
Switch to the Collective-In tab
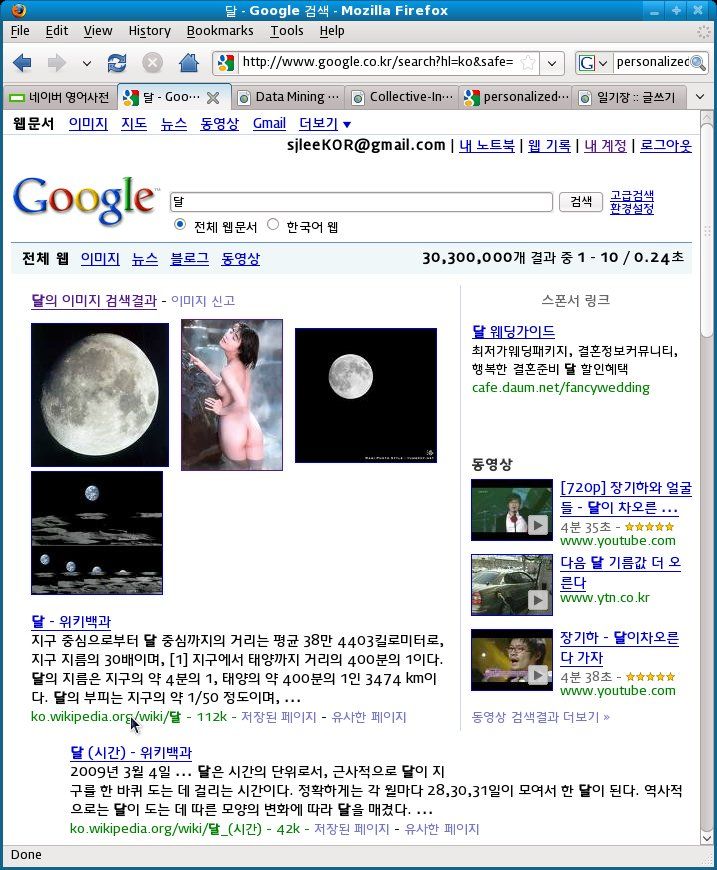(403, 98)
